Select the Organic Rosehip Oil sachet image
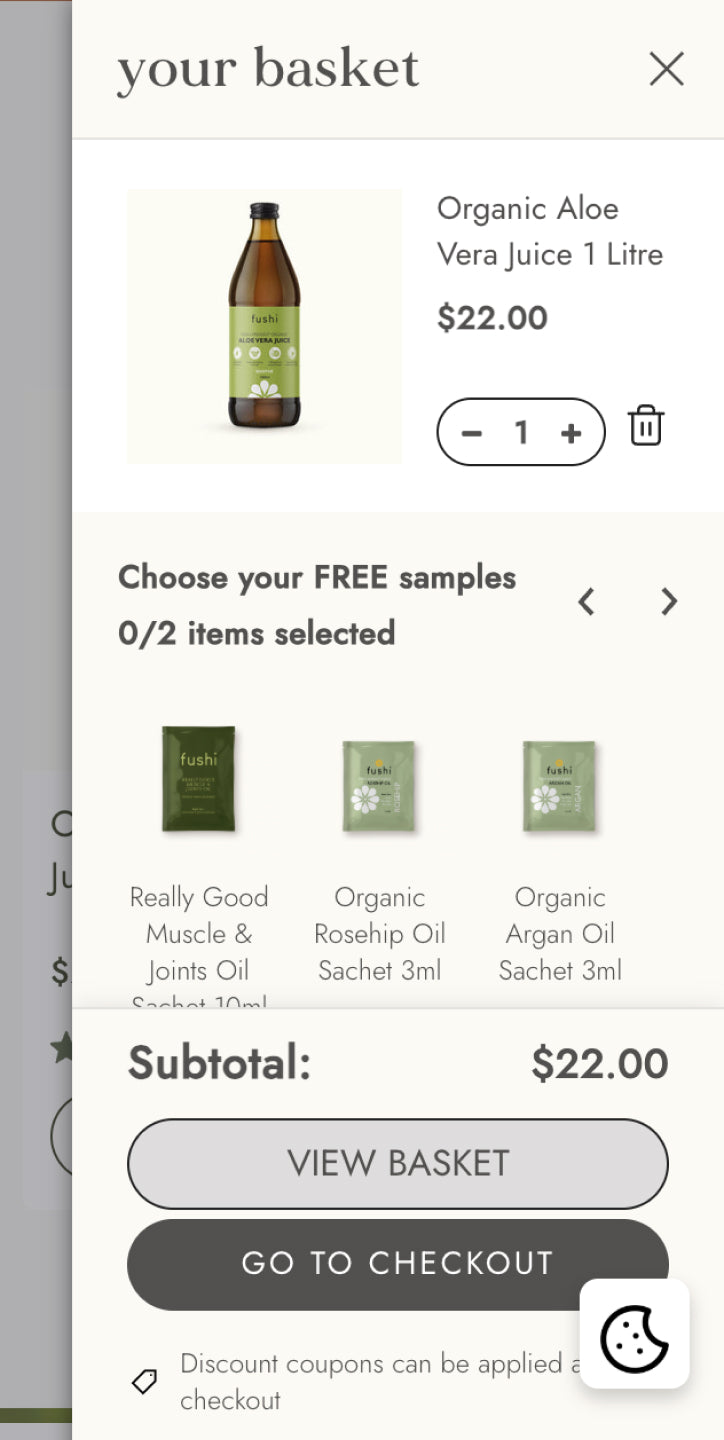 point(379,786)
